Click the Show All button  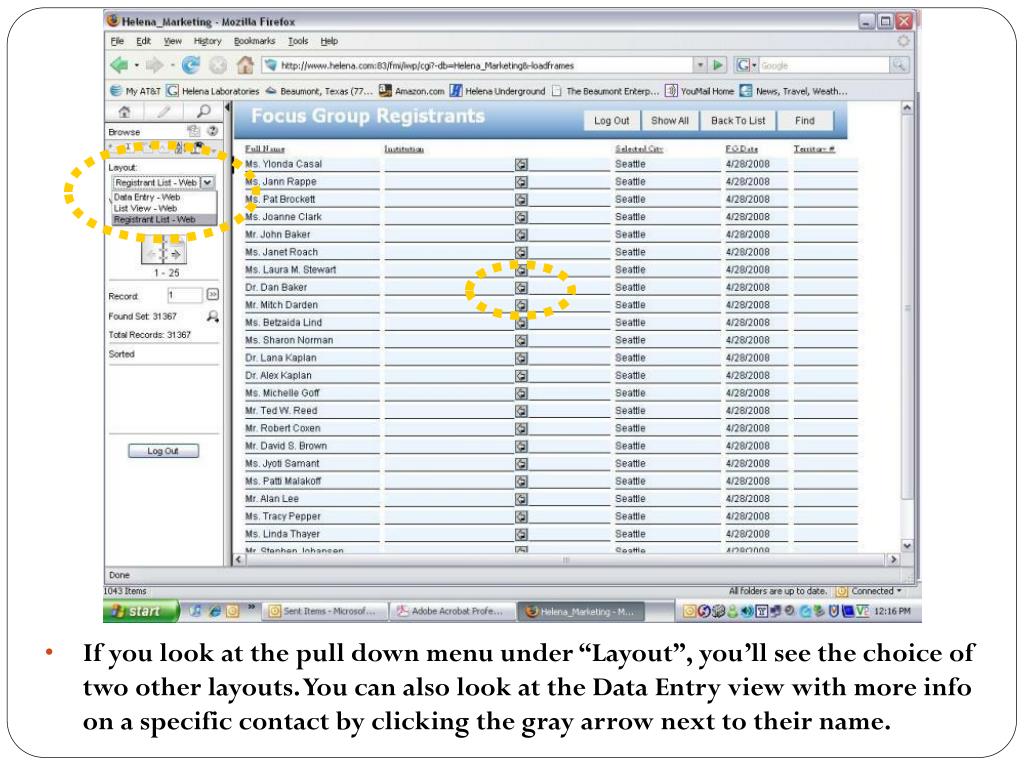669,121
